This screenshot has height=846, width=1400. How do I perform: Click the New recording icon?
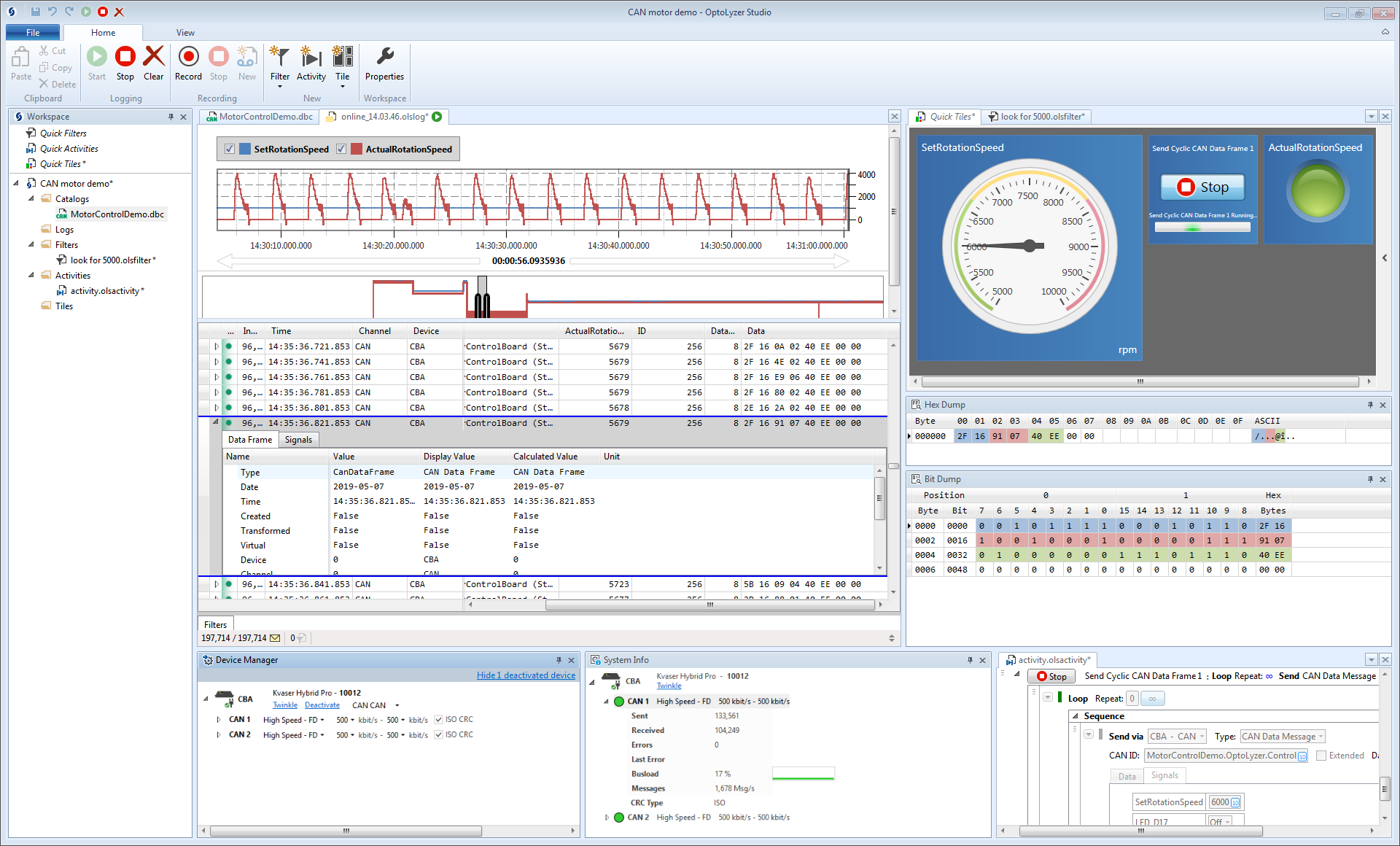(247, 57)
